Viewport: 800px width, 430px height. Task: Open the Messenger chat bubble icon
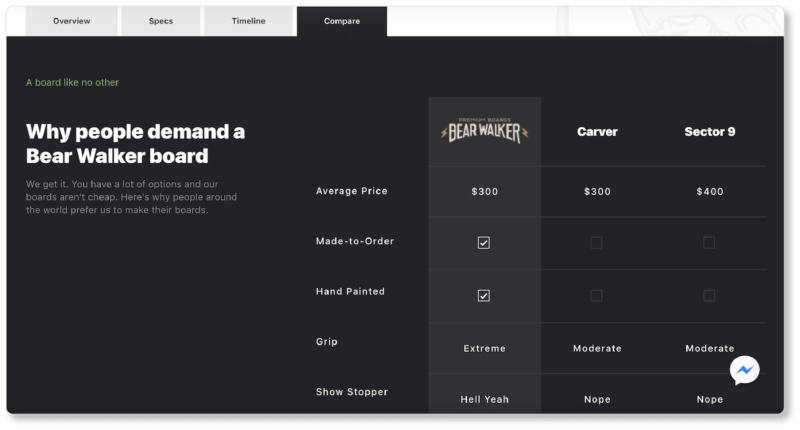click(x=744, y=371)
